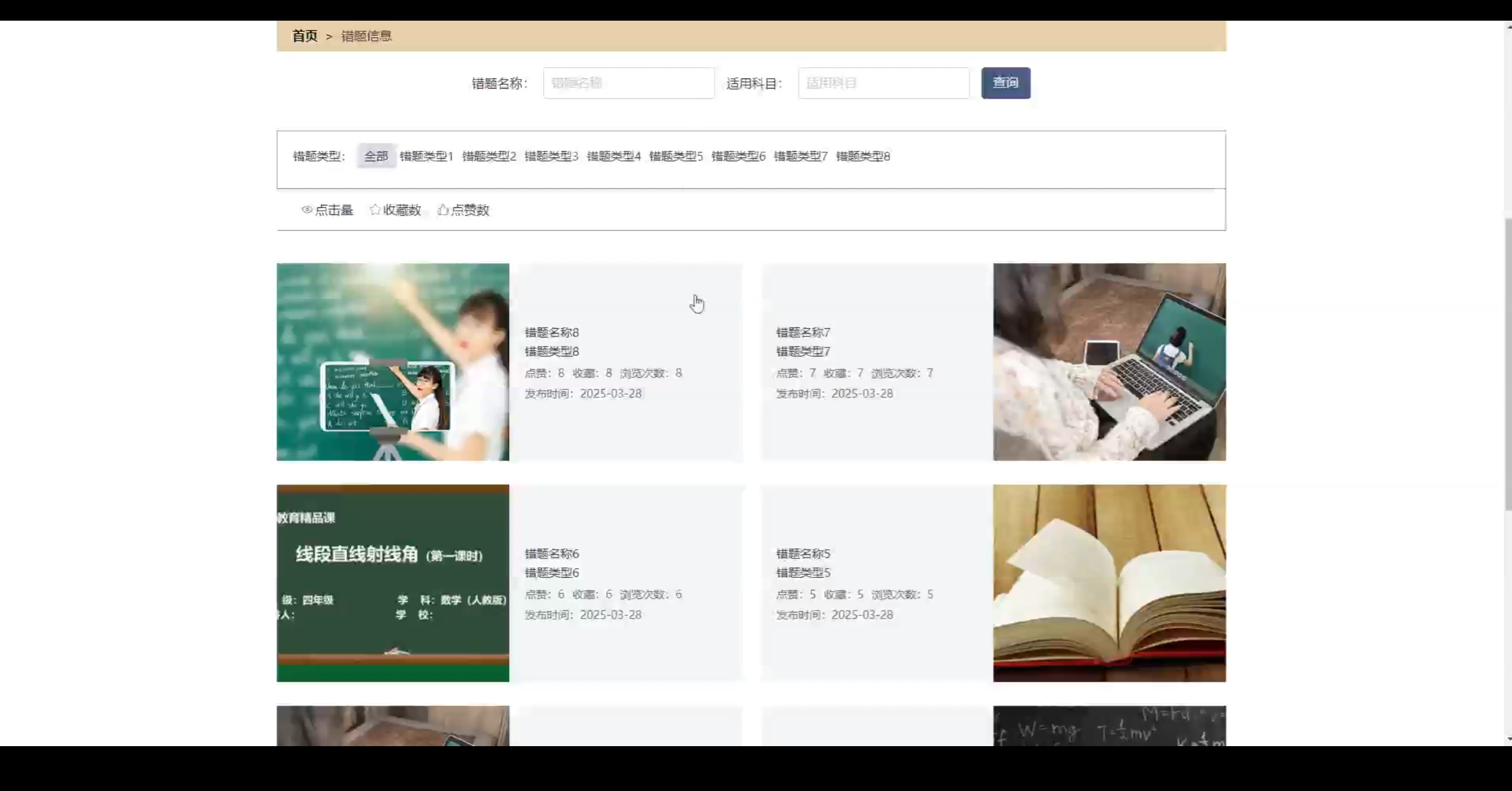Sort by 点击量 eye icon
The width and height of the screenshot is (1512, 791).
coord(307,210)
